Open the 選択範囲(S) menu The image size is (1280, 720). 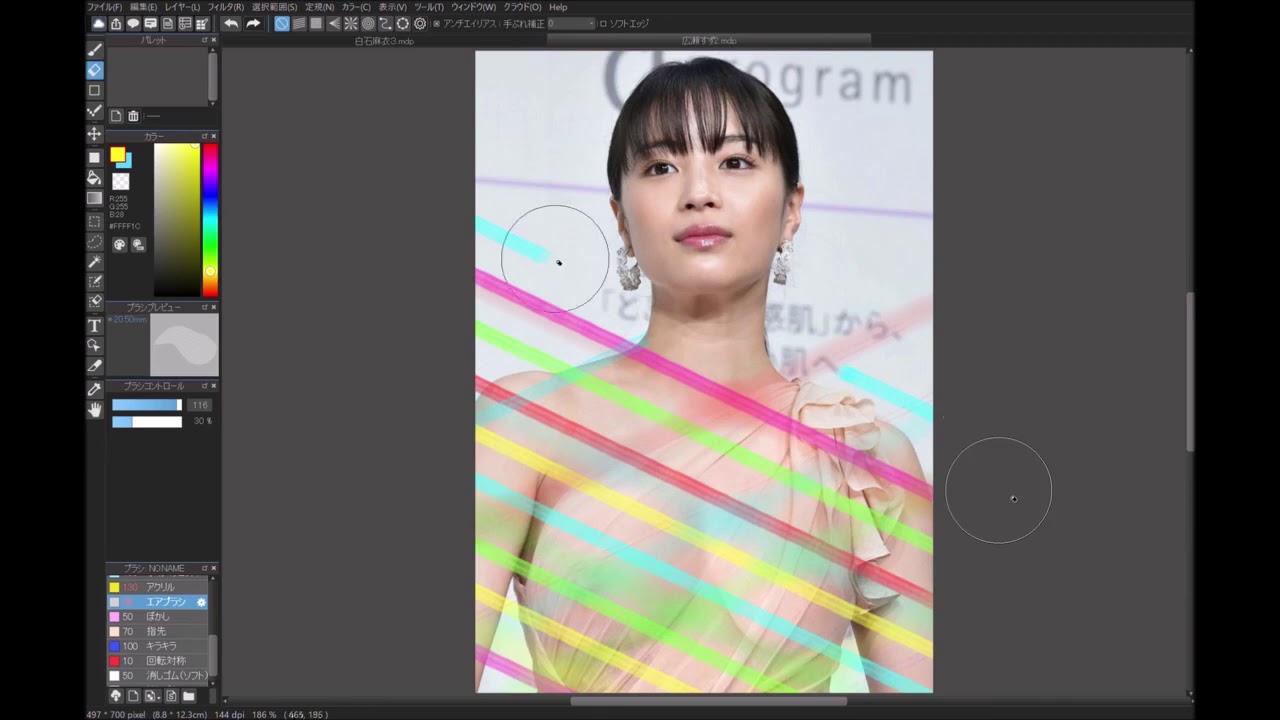click(x=274, y=7)
